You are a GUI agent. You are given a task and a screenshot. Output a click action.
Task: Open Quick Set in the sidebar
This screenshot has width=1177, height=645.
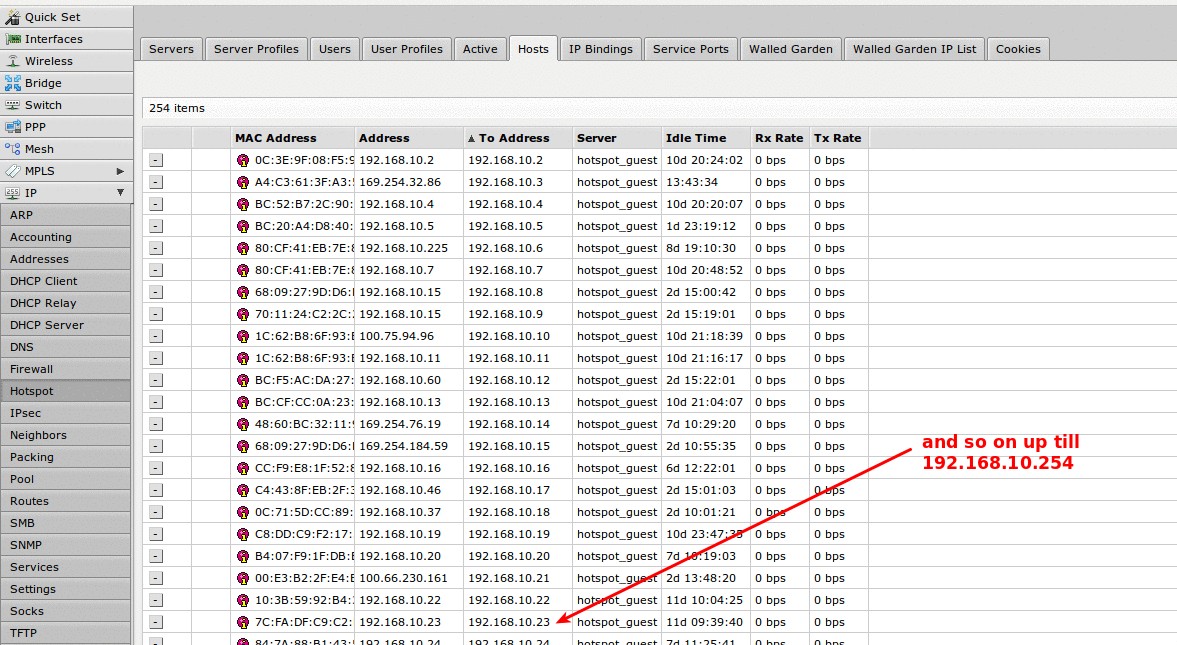[66, 17]
